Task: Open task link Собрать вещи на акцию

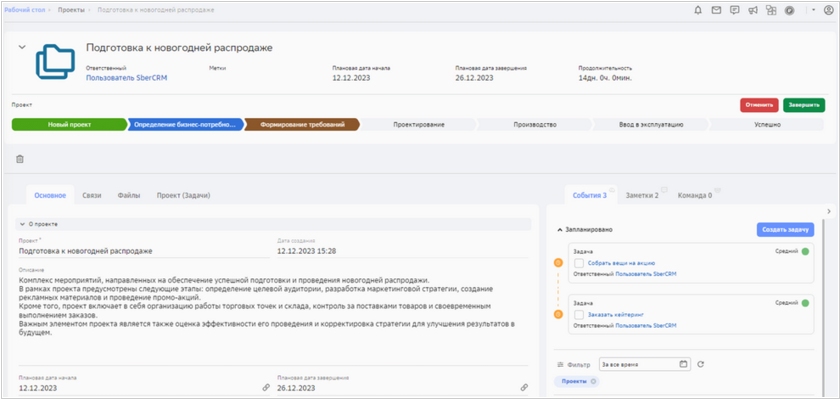Action: pos(621,263)
